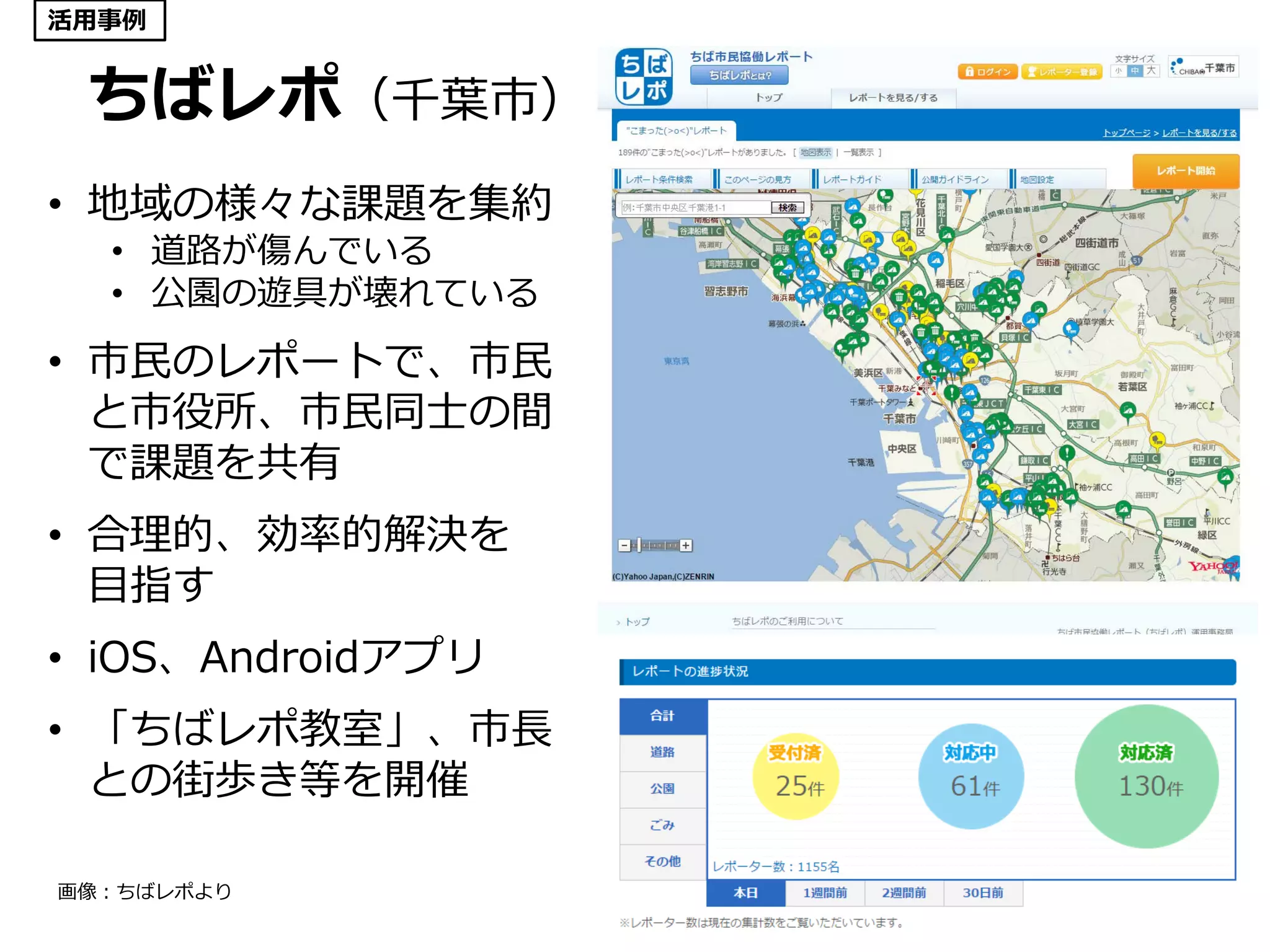This screenshot has height=952, width=1270.
Task: Click the 緑区 map label
Action: [x=1207, y=535]
